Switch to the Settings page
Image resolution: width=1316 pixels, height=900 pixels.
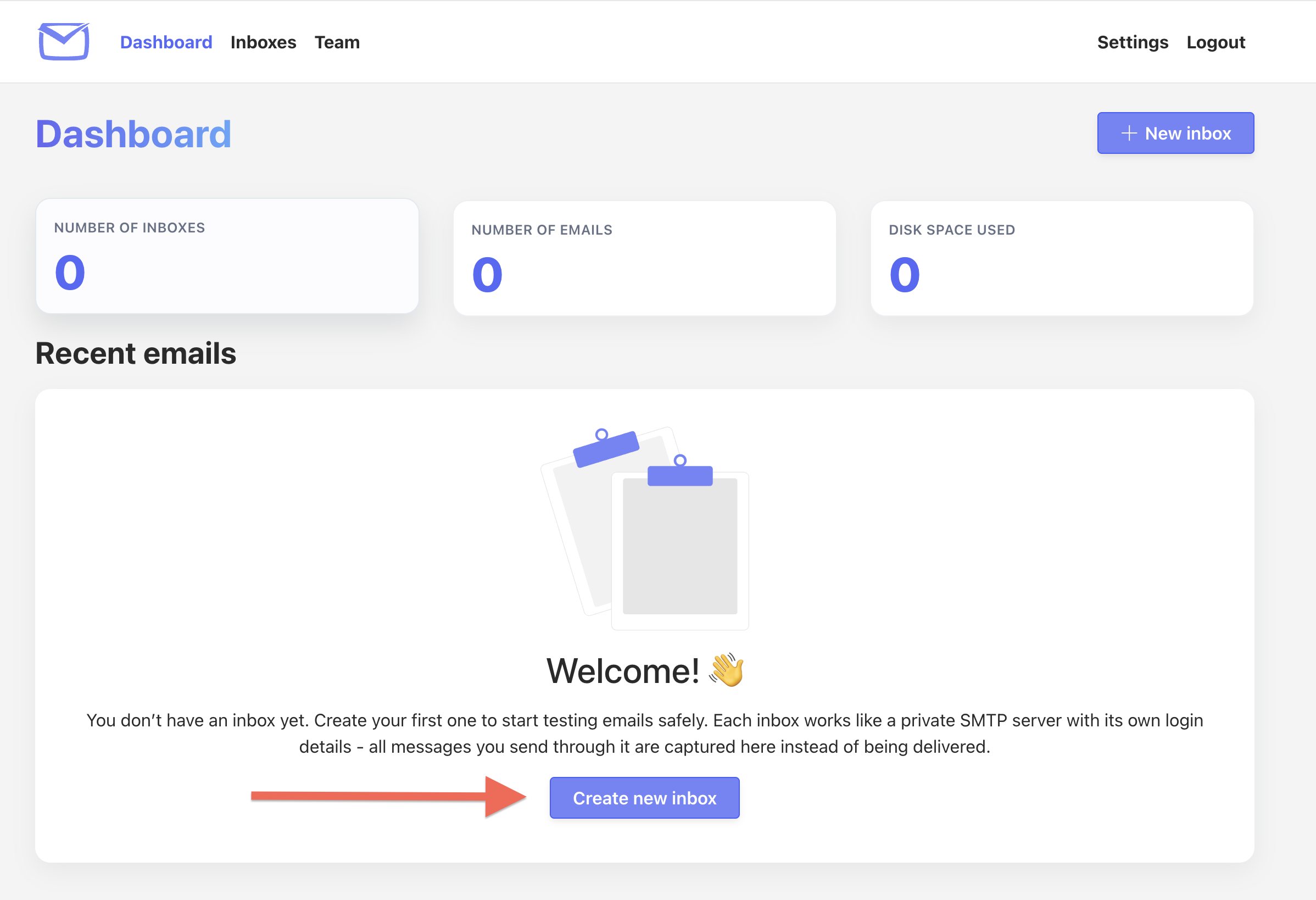pyautogui.click(x=1133, y=42)
